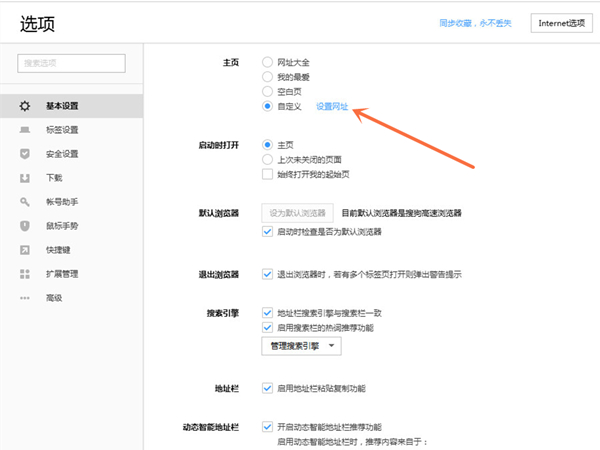Image resolution: width=600 pixels, height=450 pixels.
Task: Click the shield icon for 安全设置
Action: pyautogui.click(x=25, y=153)
